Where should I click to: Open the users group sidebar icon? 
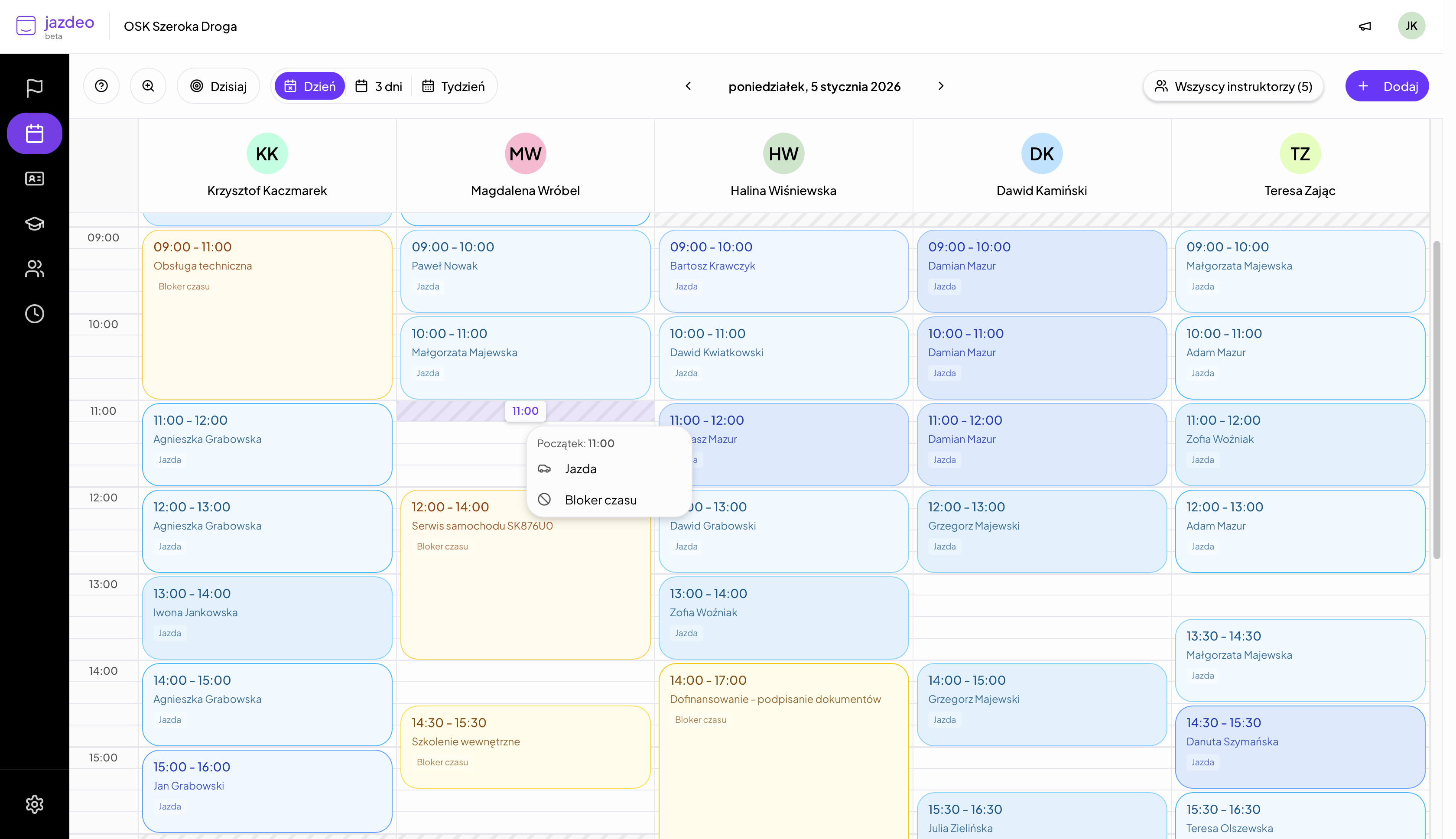(35, 269)
